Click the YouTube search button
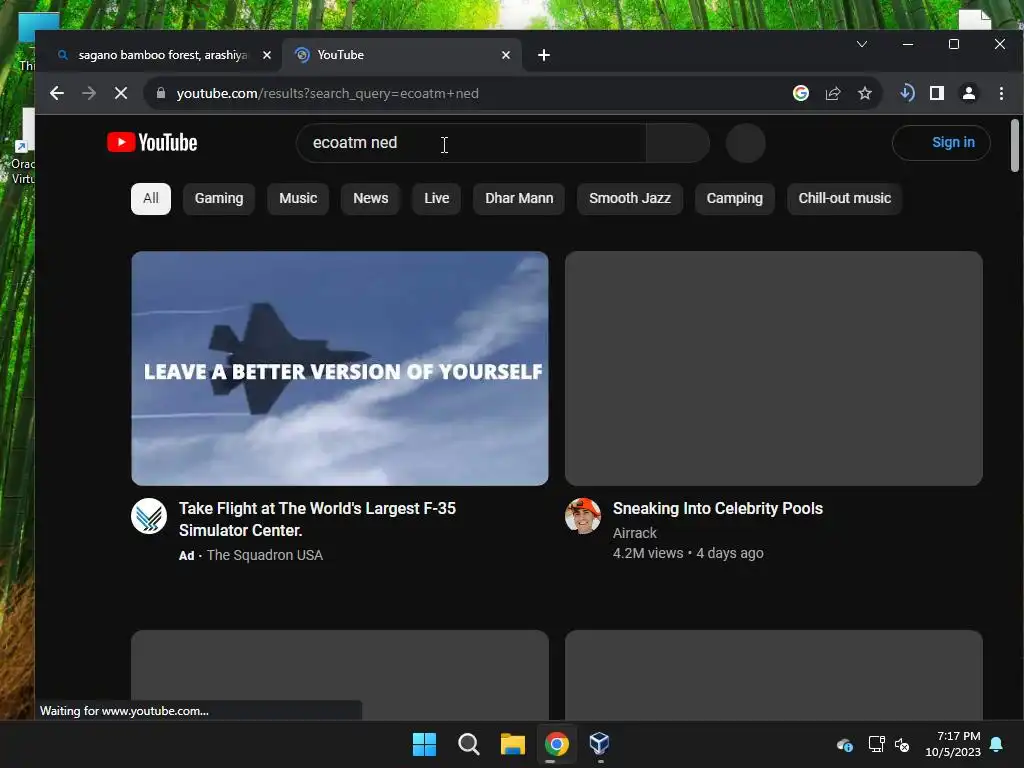Screen dimensions: 1024x768 tap(678, 142)
